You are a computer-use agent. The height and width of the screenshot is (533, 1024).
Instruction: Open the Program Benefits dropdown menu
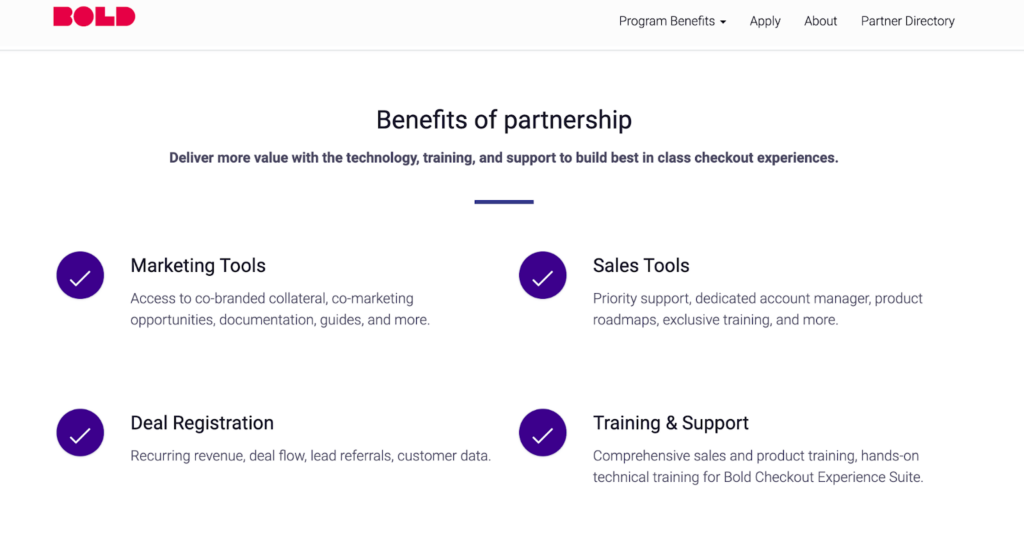coord(672,21)
